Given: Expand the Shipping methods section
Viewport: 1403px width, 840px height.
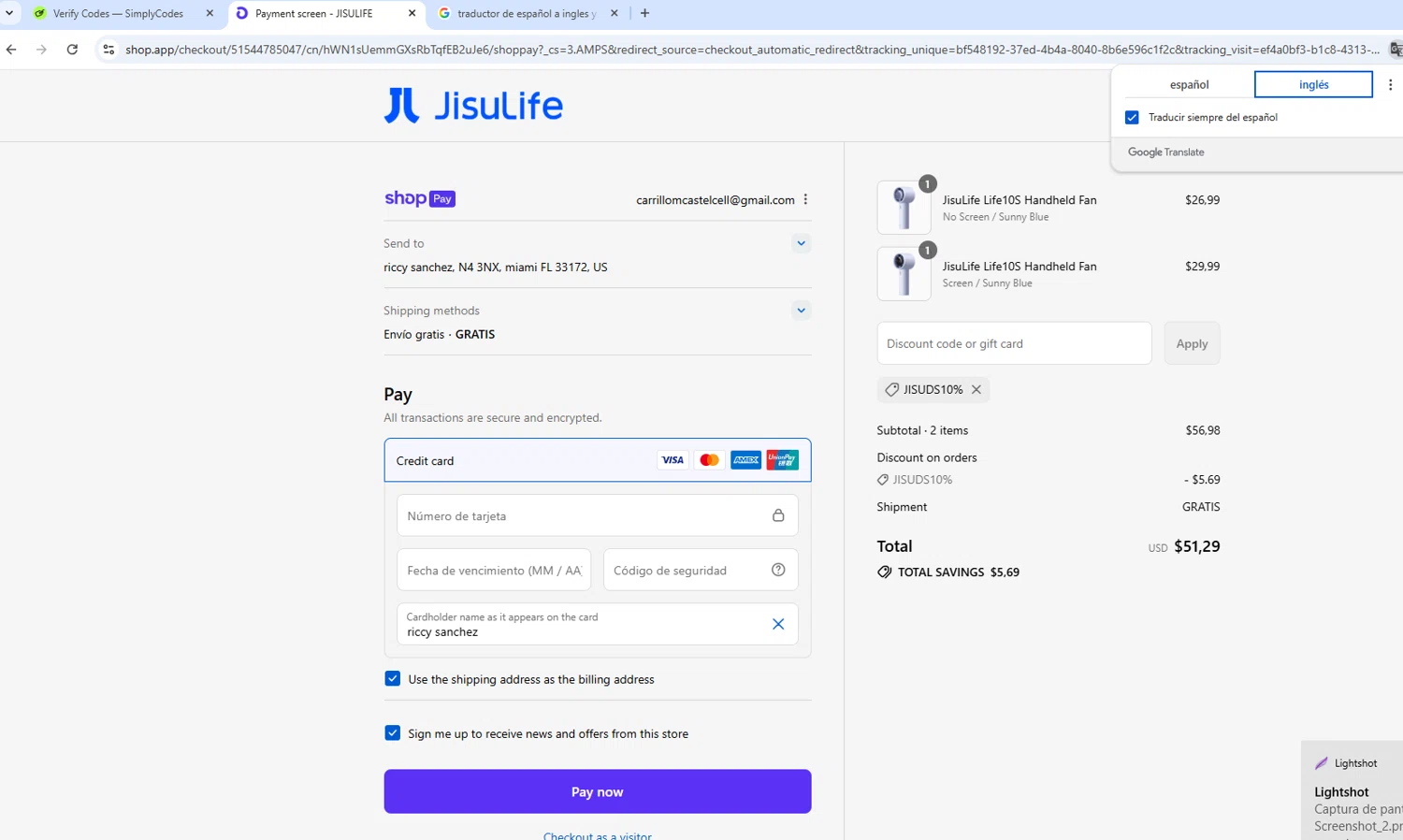Looking at the screenshot, I should (x=801, y=311).
